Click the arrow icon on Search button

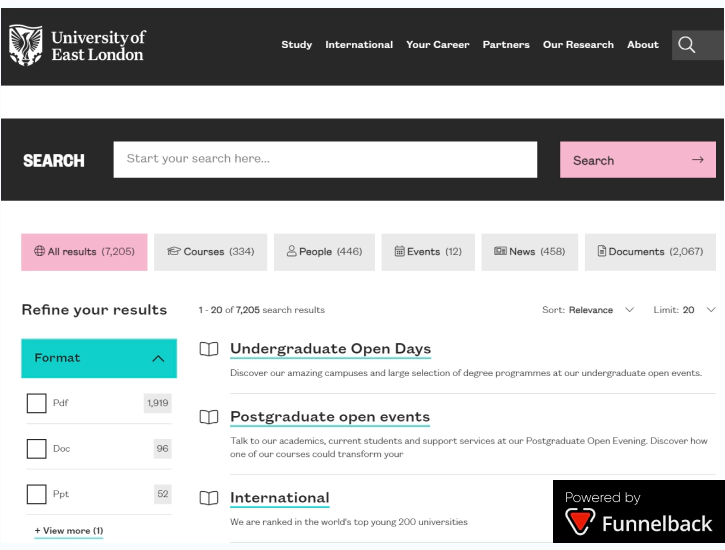pos(697,160)
